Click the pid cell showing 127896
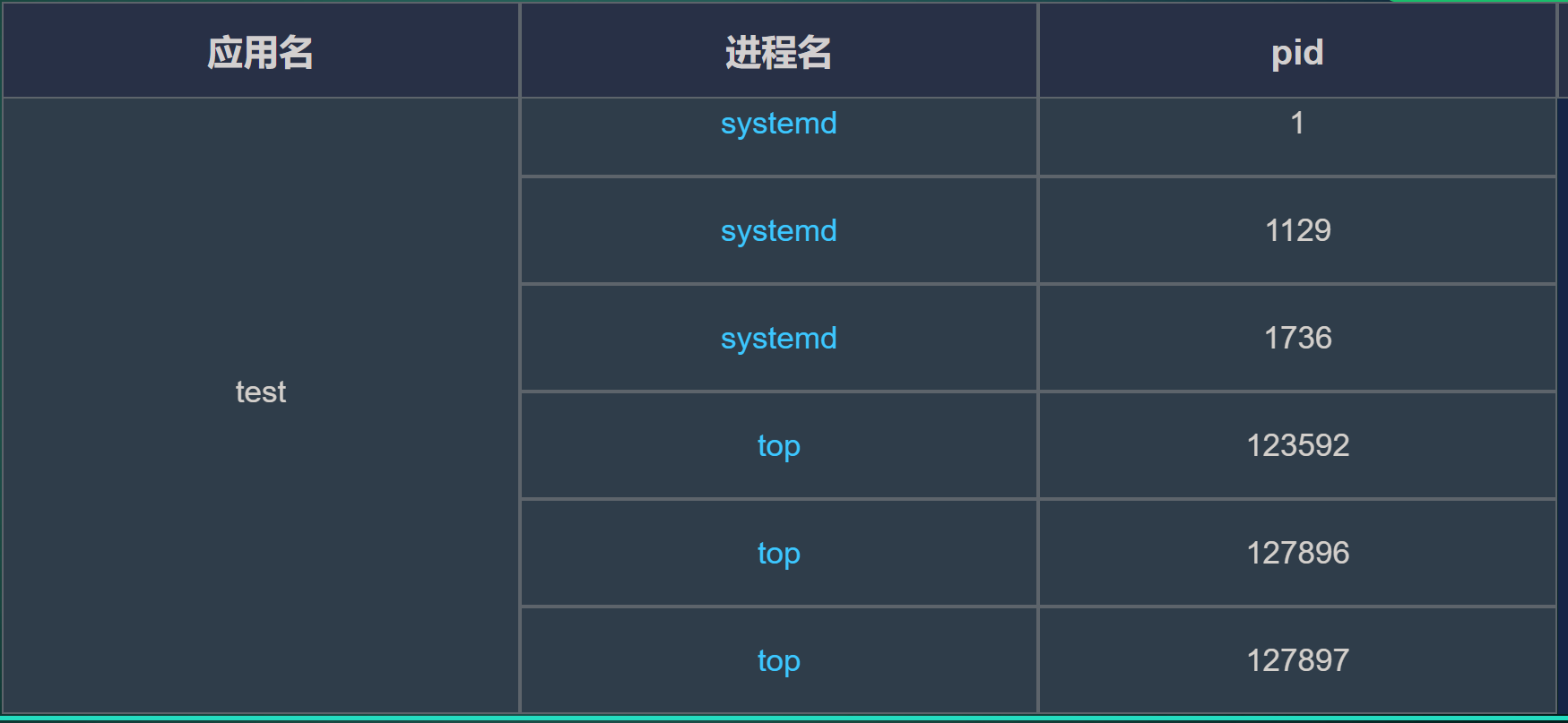1568x723 pixels. (x=1297, y=554)
